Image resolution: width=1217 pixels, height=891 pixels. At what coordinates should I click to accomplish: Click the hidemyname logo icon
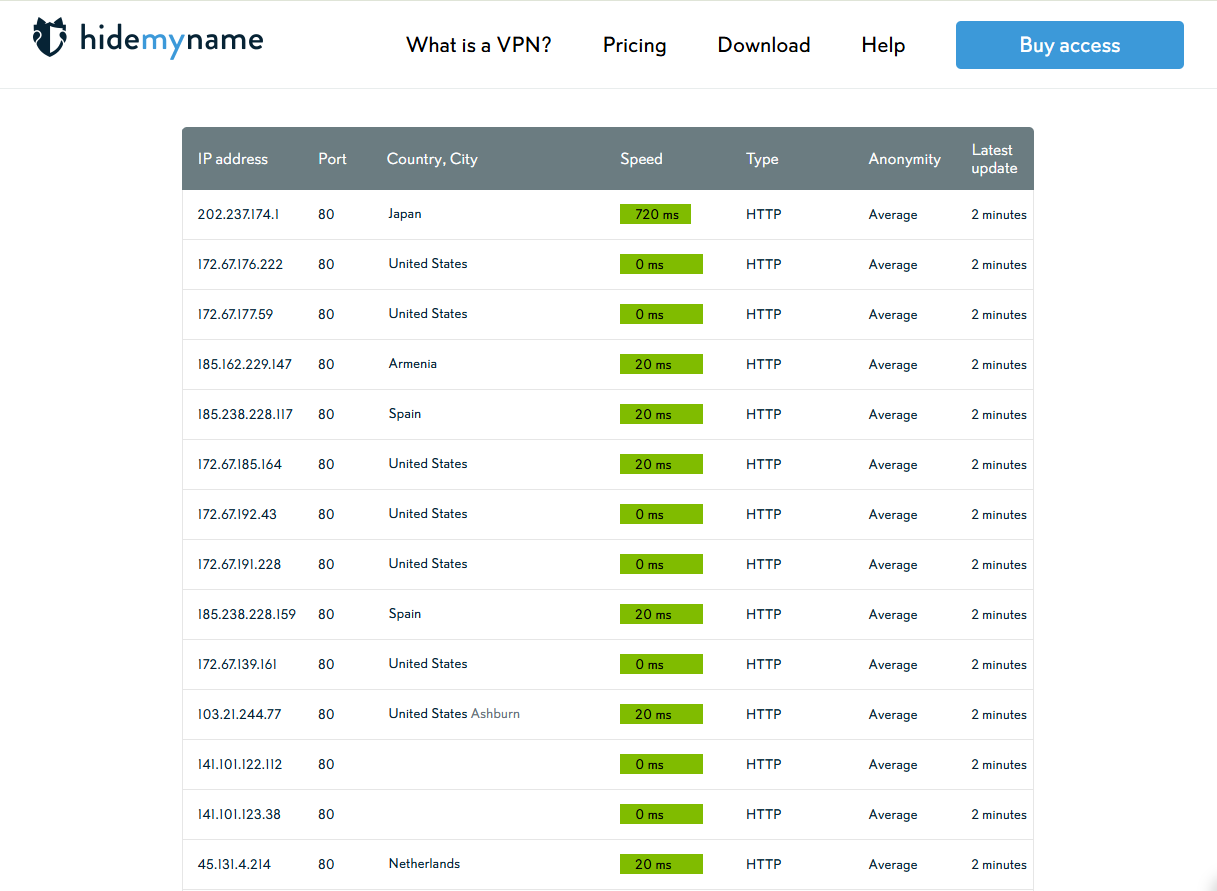50,37
